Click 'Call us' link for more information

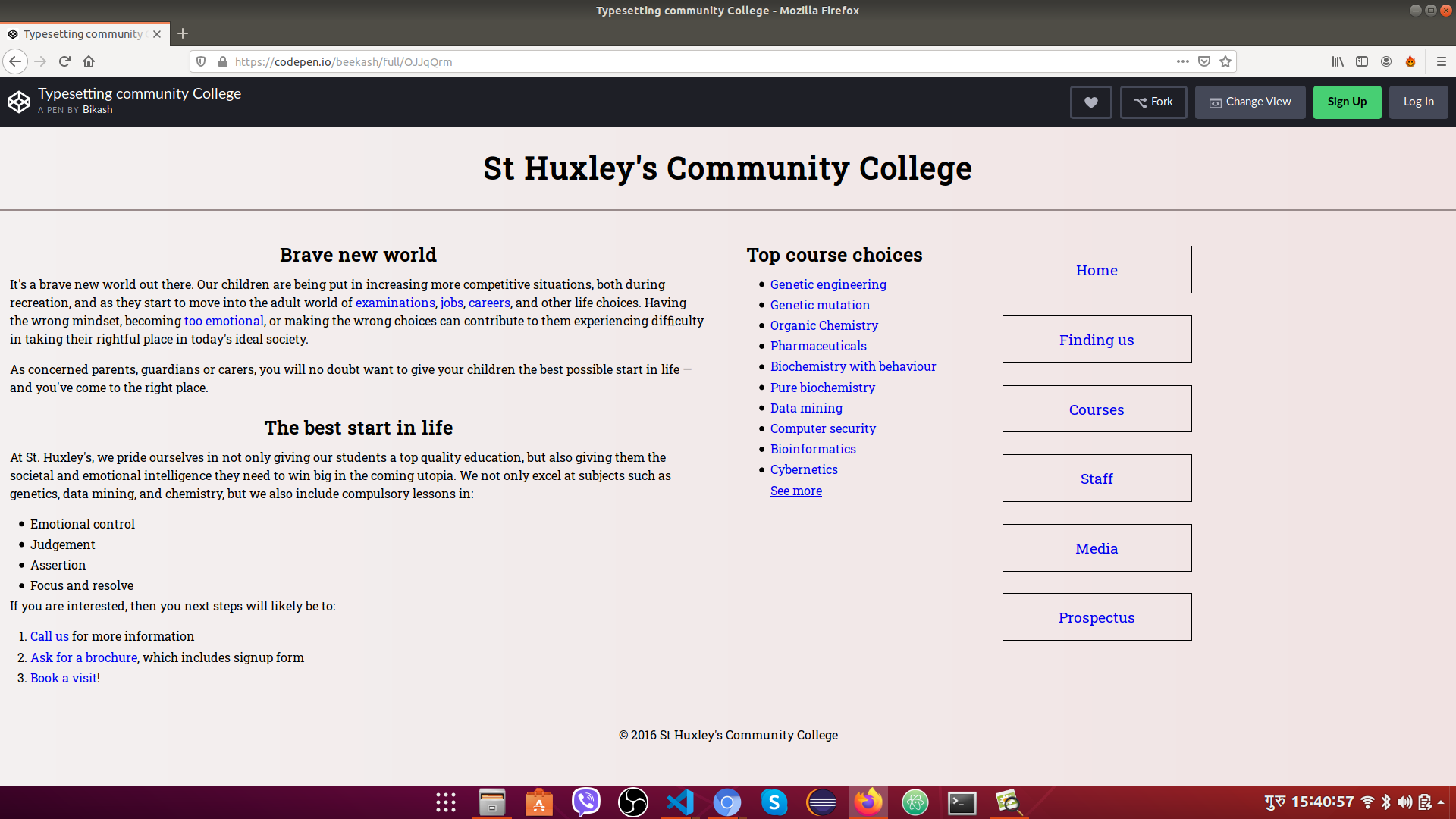click(48, 635)
